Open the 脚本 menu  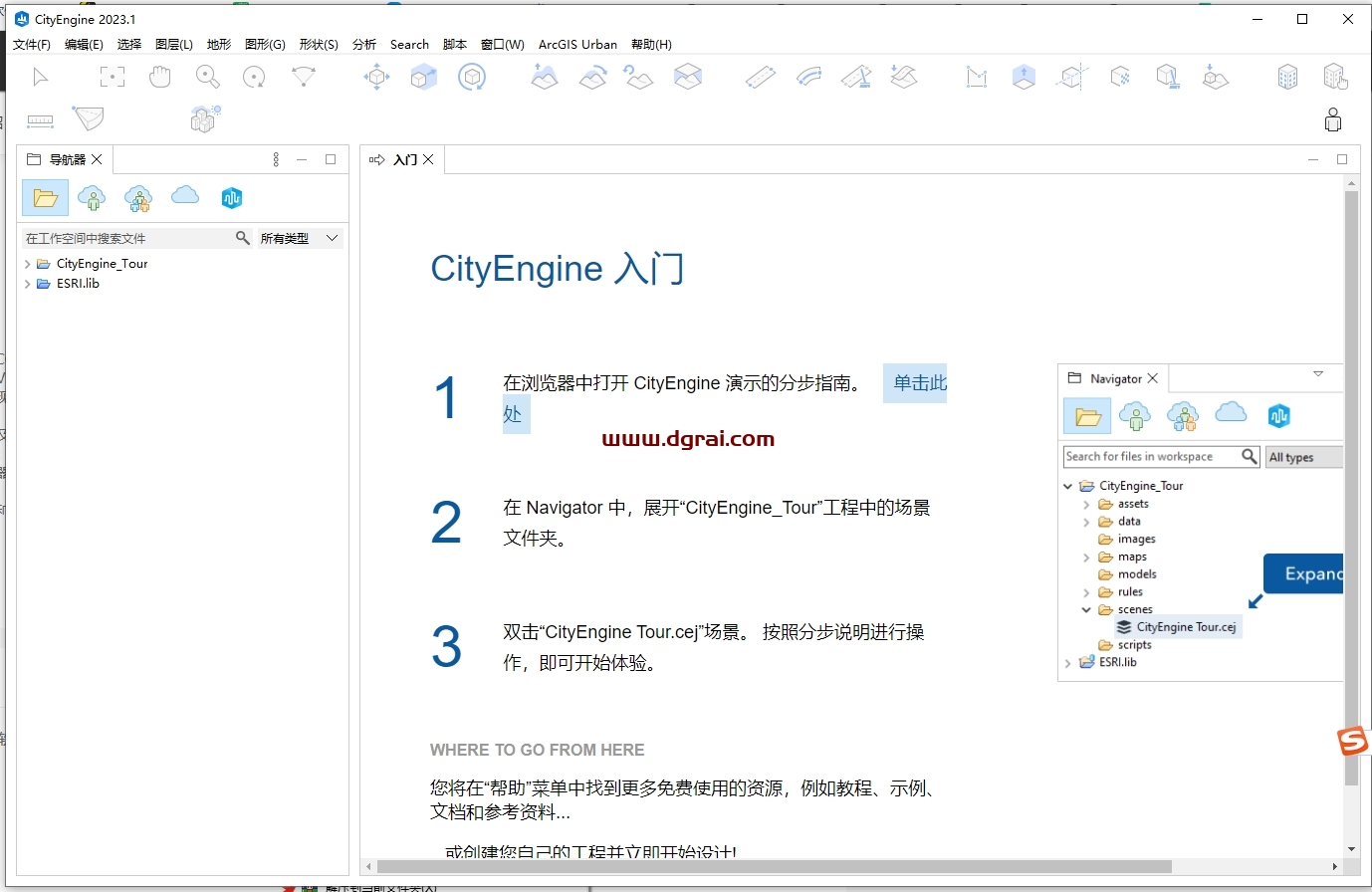(x=455, y=45)
